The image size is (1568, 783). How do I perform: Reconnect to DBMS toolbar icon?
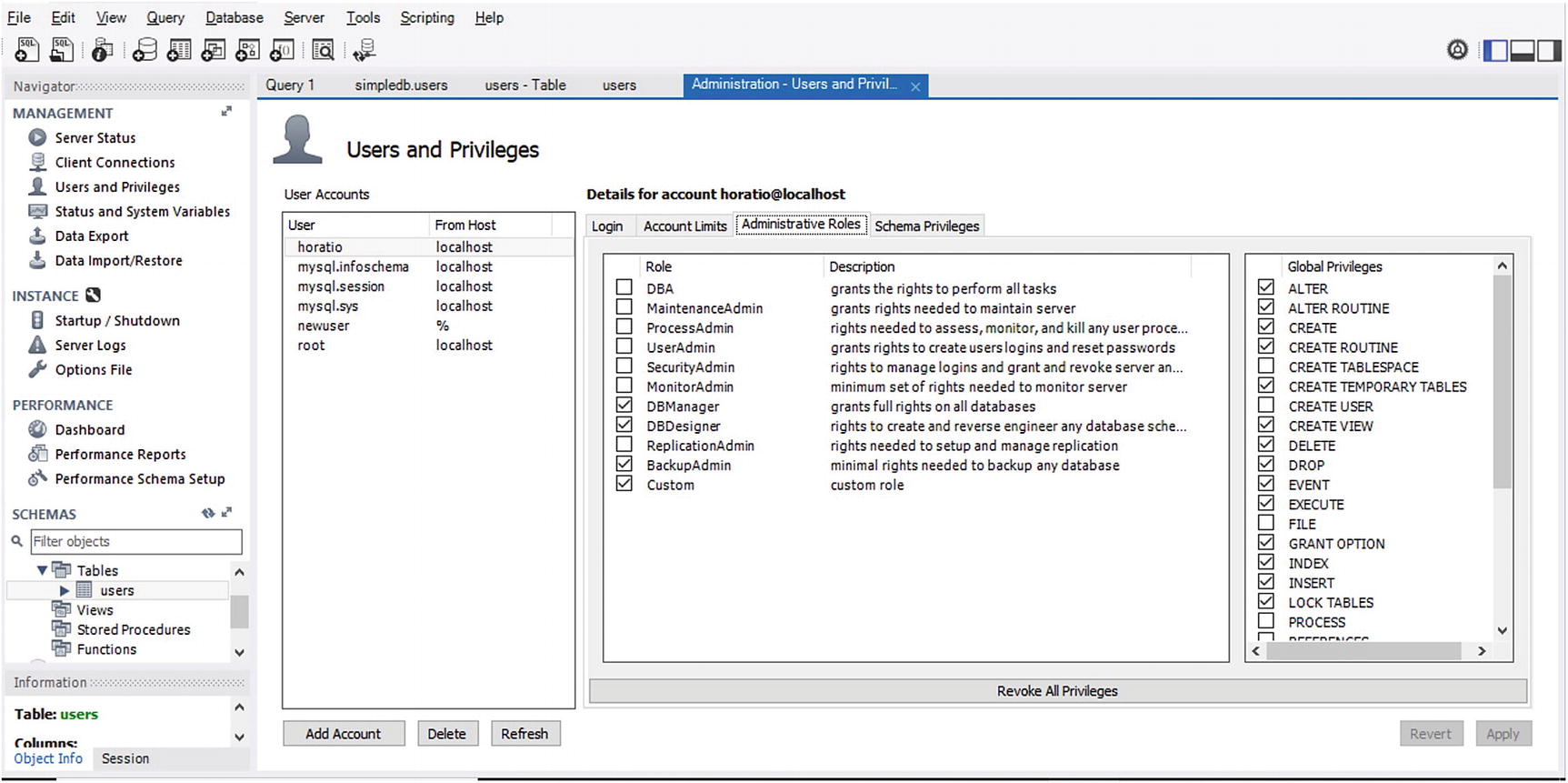pos(365,50)
